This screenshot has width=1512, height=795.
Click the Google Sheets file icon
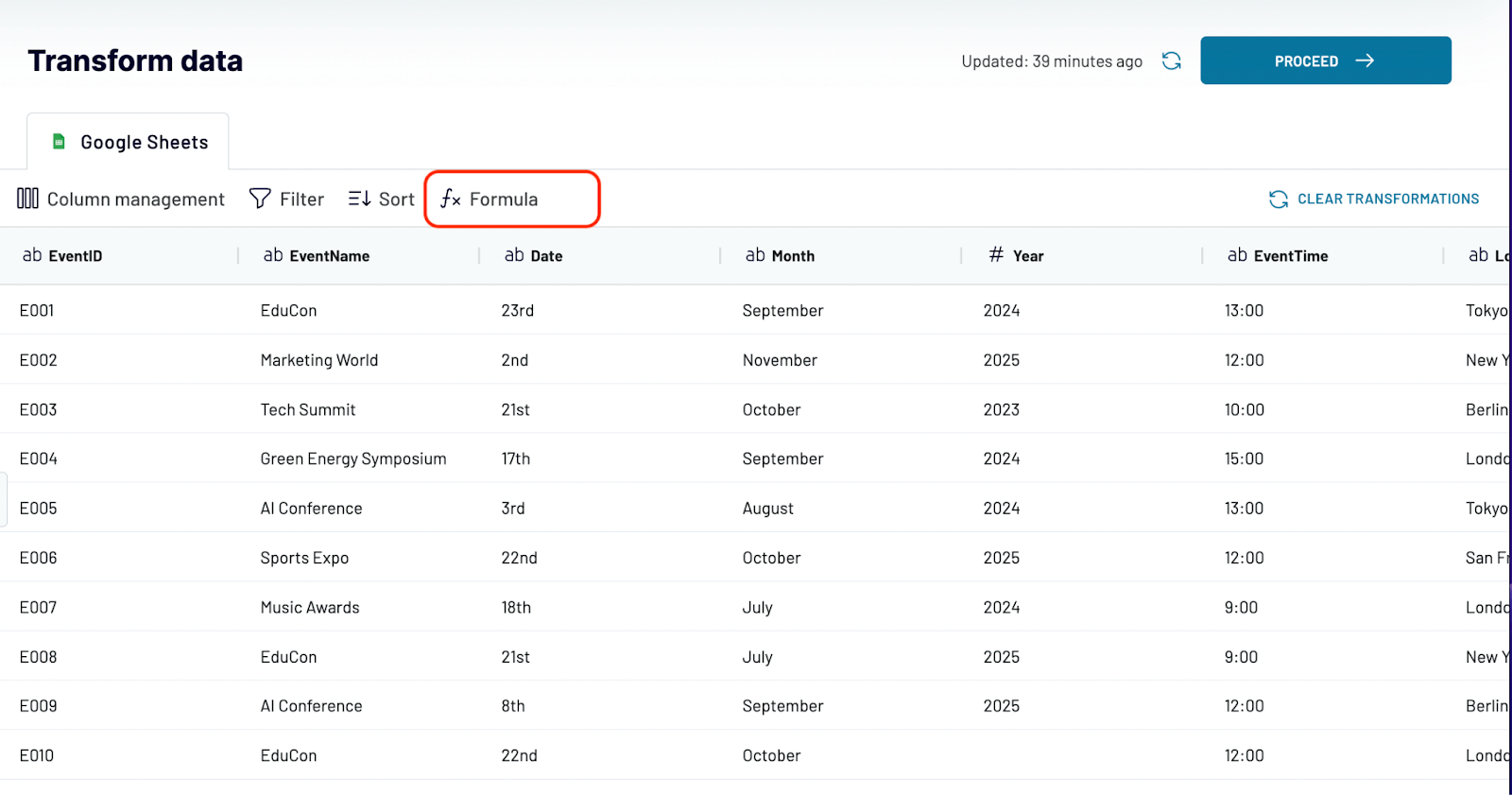tap(59, 142)
